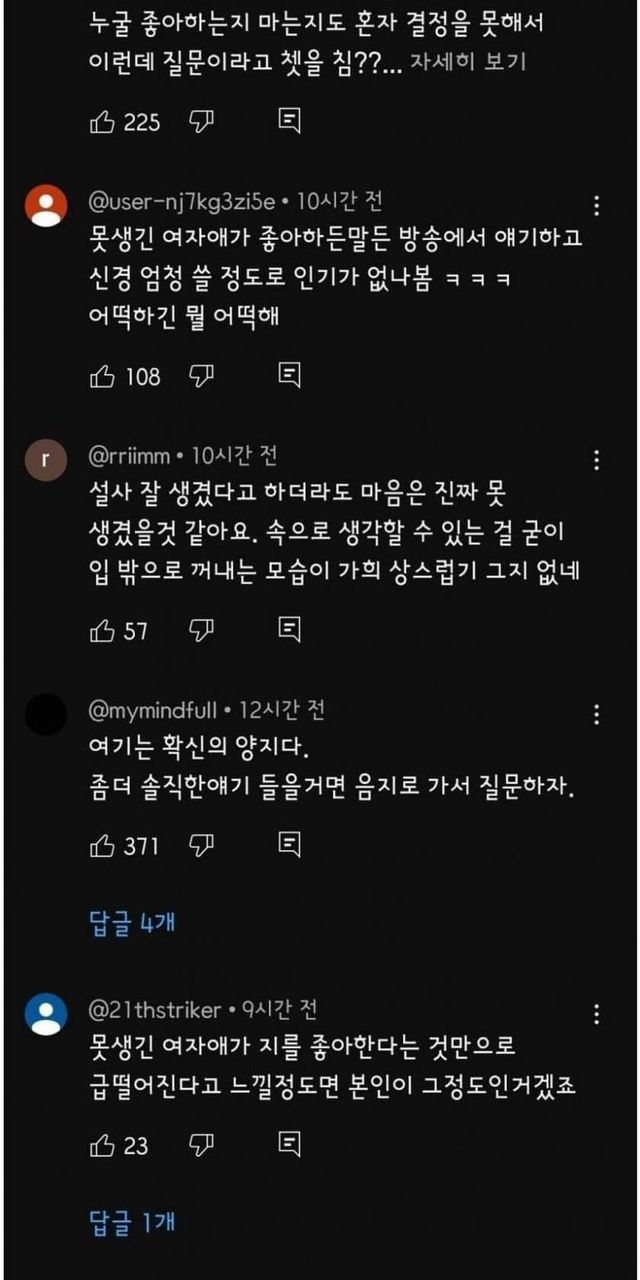Like the @rriimm comment
This screenshot has height=1280, width=640.
click(x=103, y=631)
